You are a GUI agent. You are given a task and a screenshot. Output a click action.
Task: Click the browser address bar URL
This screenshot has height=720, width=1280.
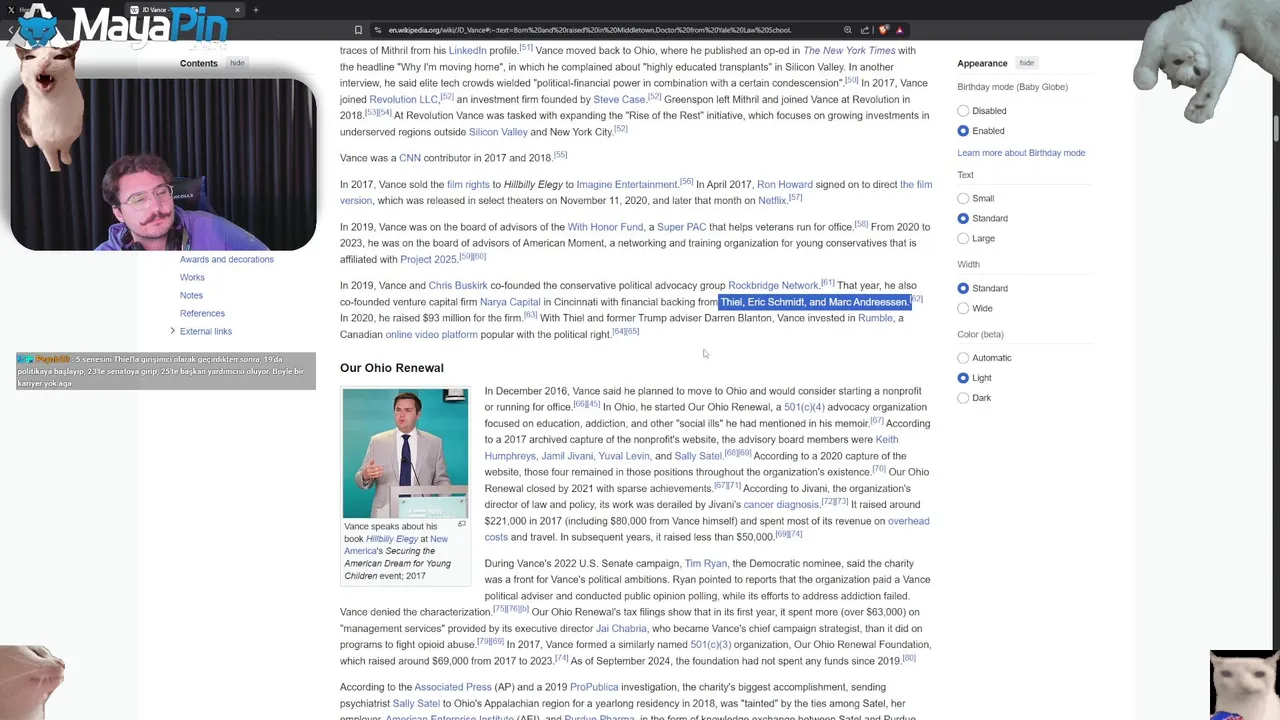590,30
